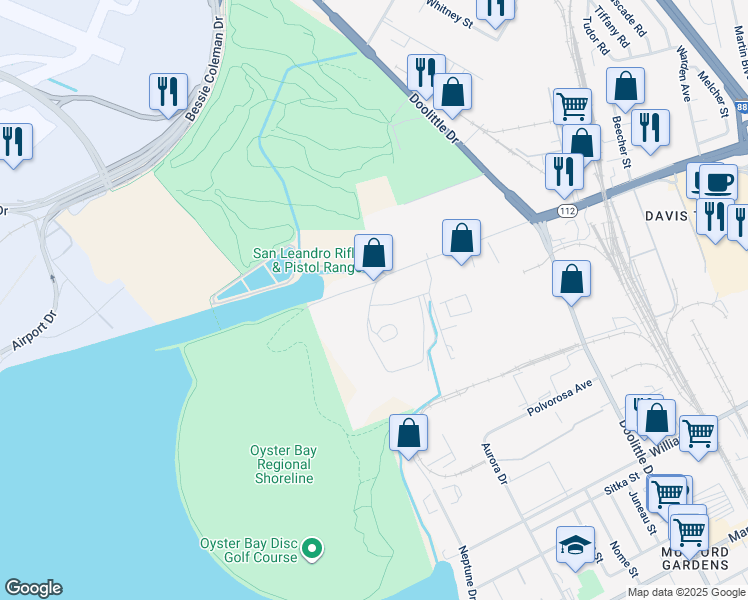Click the Oyster Bay Regional Shoreline label
Viewport: 748px width, 600px height.
click(284, 464)
